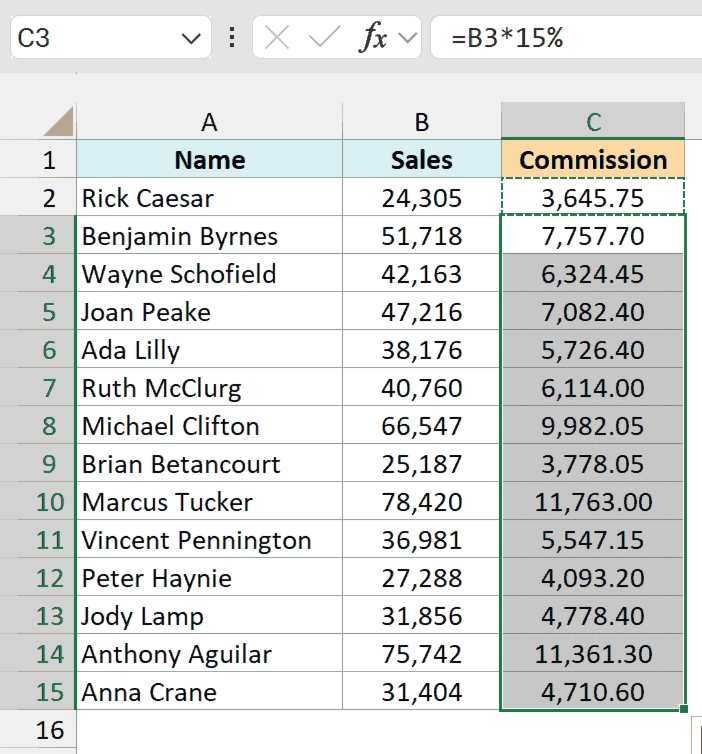The image size is (702, 754).
Task: Click the commission value 3,645.75
Action: (593, 198)
